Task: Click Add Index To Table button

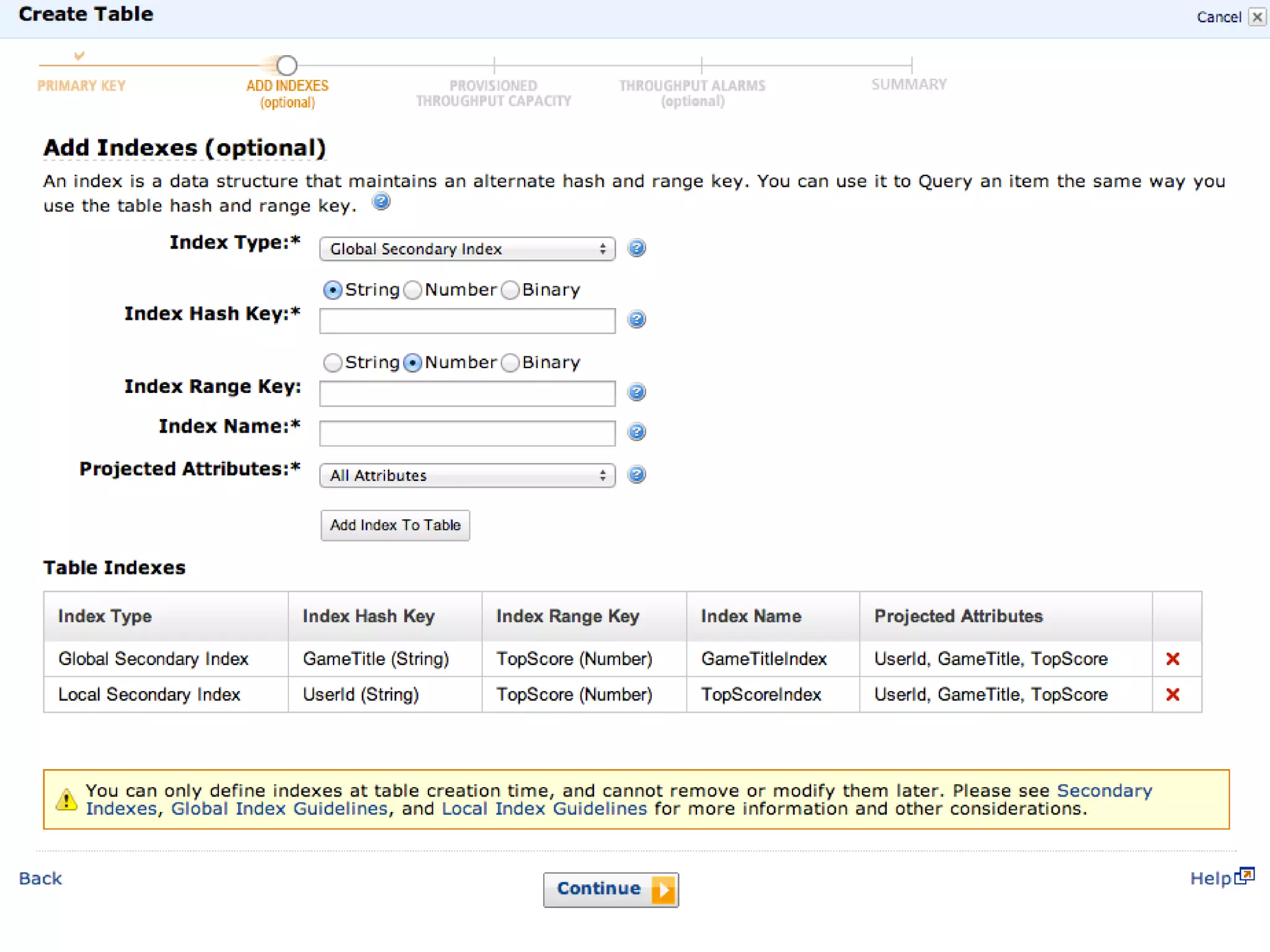Action: click(x=395, y=526)
